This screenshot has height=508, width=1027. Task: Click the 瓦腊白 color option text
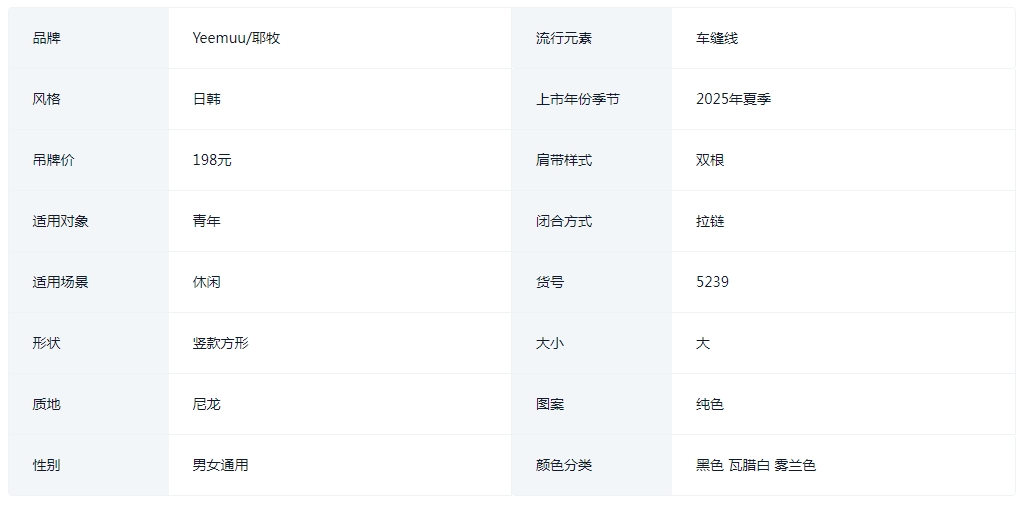click(x=749, y=465)
